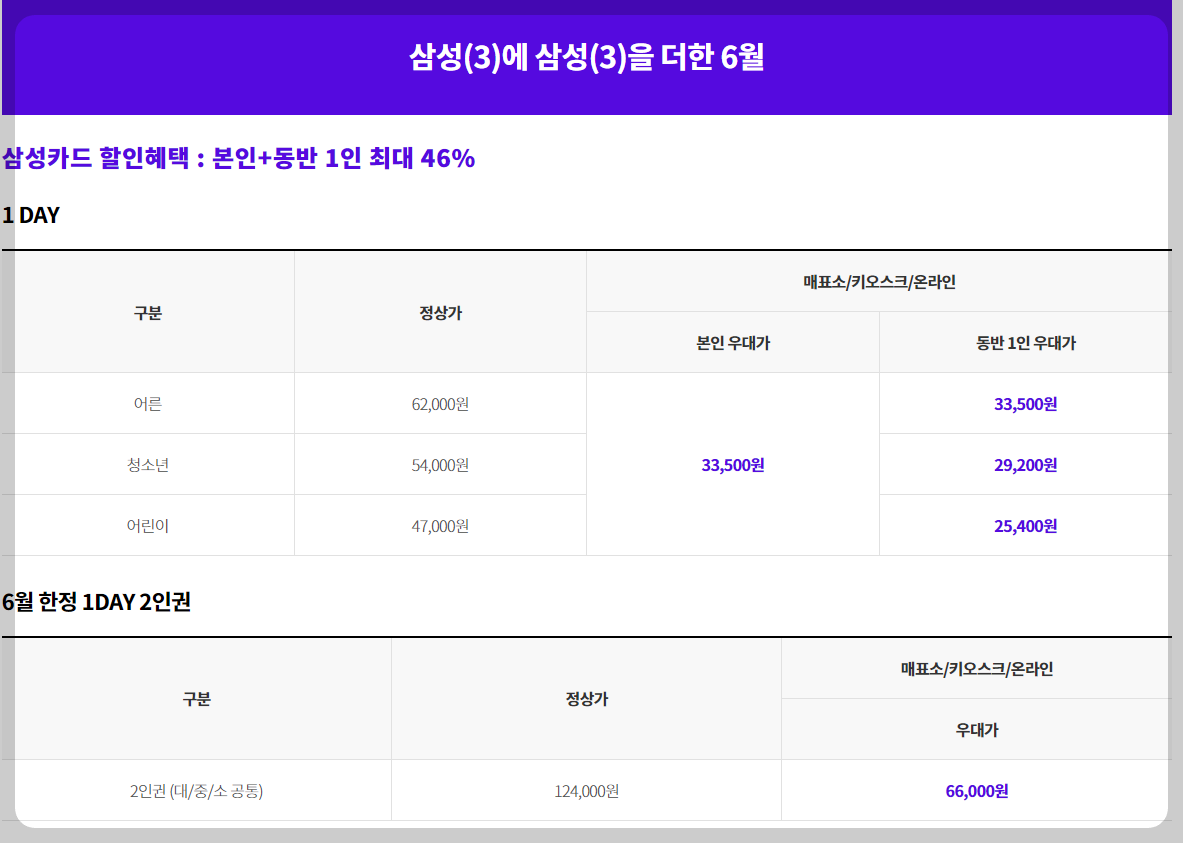This screenshot has width=1183, height=843.
Task: Click the 33,500원 동반 price for 어른
Action: coord(1025,404)
